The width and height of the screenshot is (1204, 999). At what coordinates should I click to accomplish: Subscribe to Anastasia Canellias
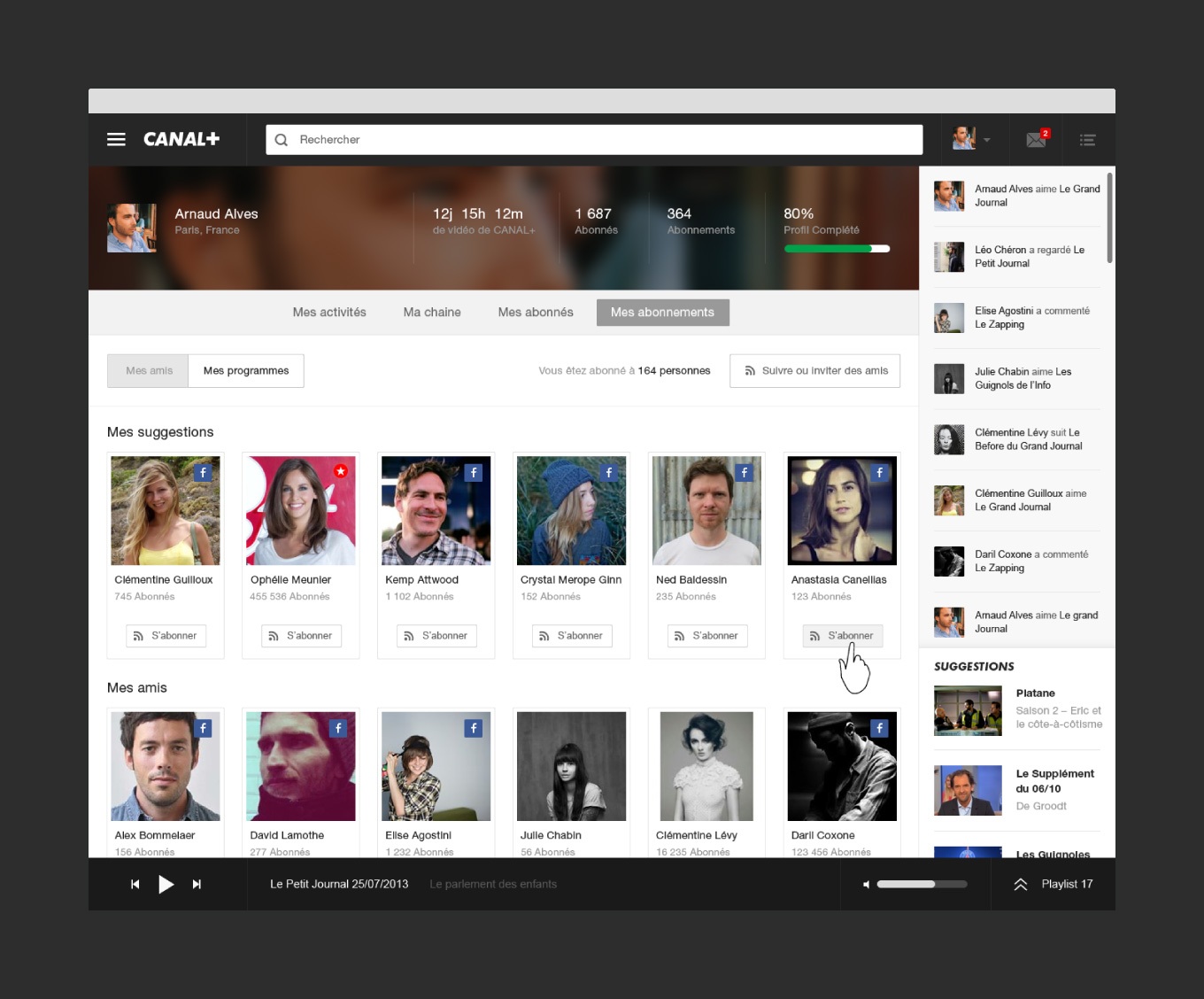click(x=842, y=636)
